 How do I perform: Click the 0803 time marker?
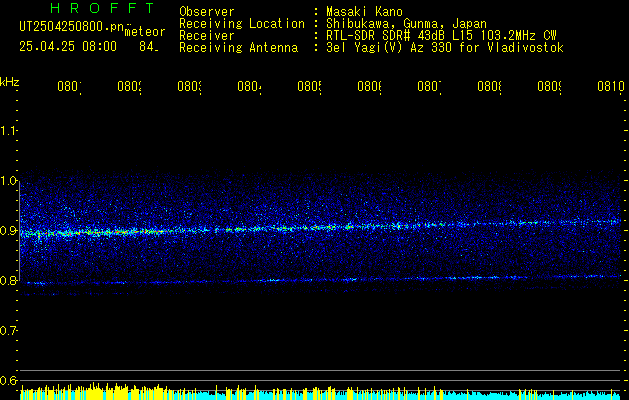pyautogui.click(x=189, y=86)
